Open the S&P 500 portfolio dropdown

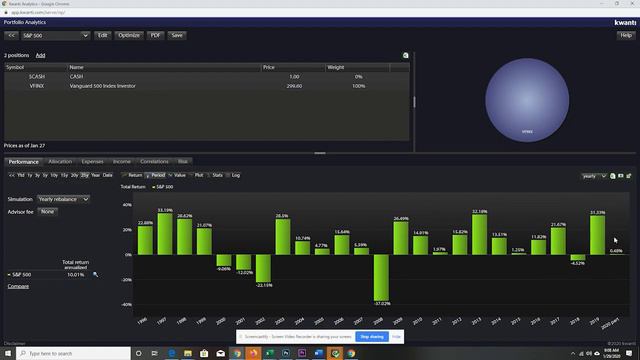coord(55,36)
